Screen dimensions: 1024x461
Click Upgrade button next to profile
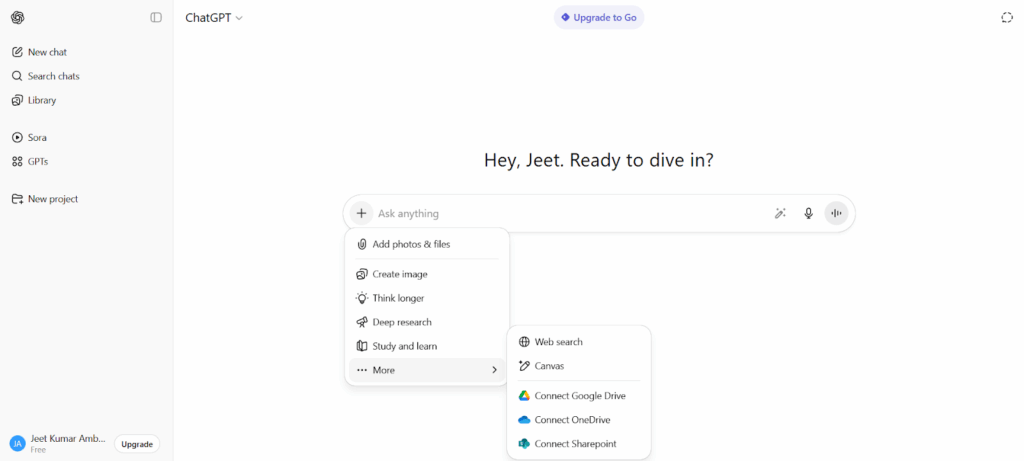point(137,444)
